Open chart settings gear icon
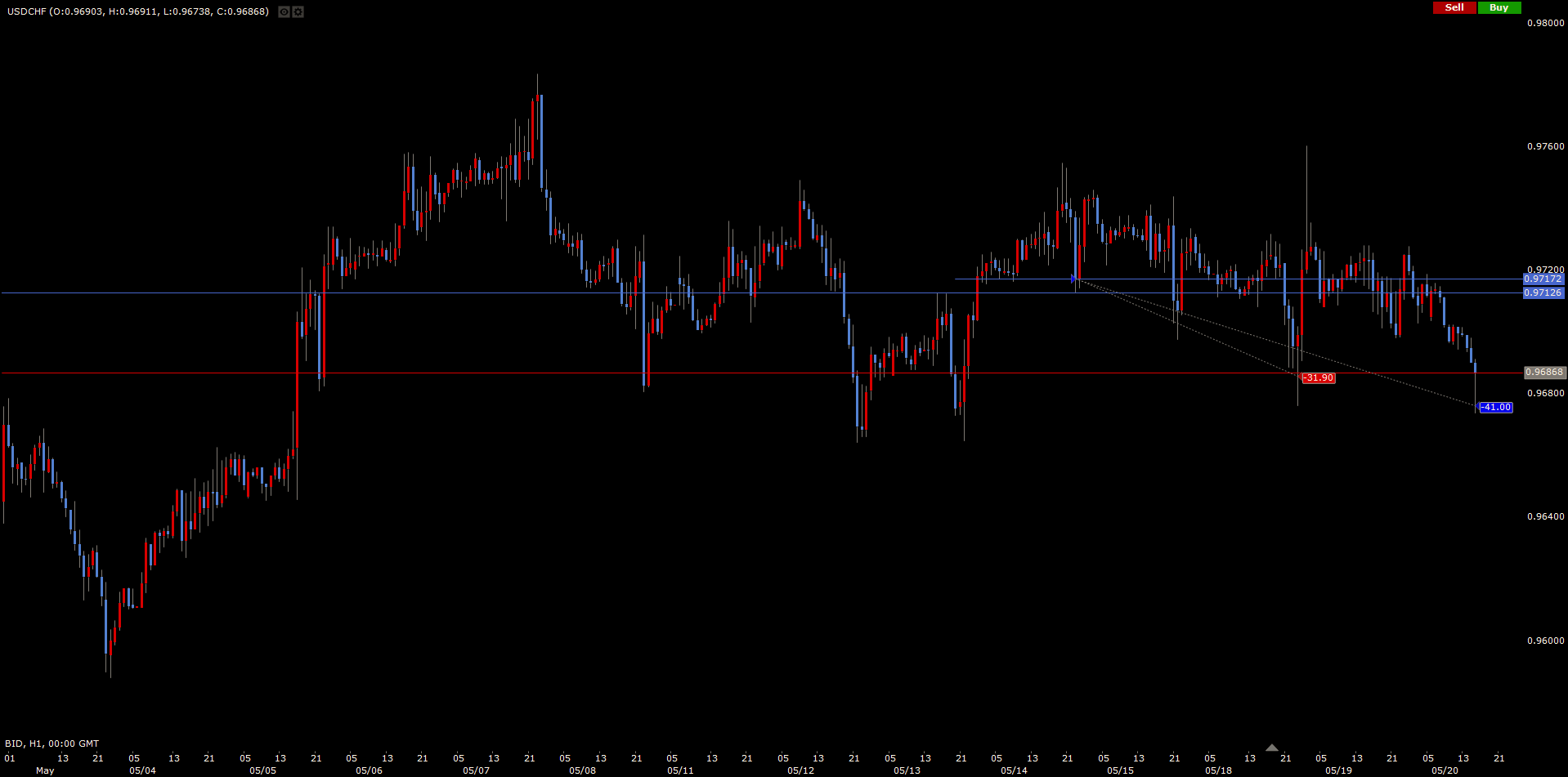1568x777 pixels. click(x=298, y=12)
